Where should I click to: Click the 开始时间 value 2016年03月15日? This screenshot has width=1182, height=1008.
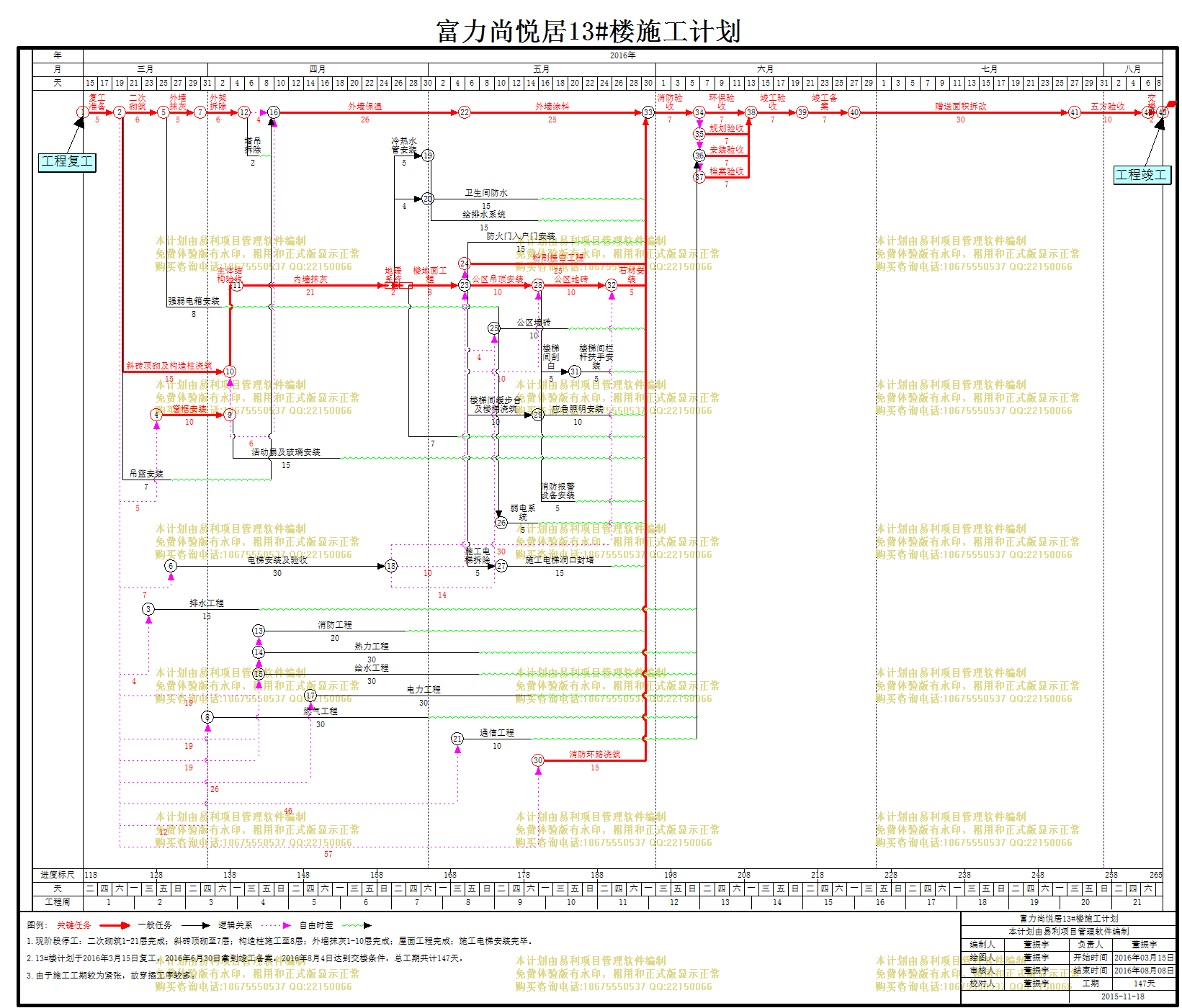point(1145,958)
